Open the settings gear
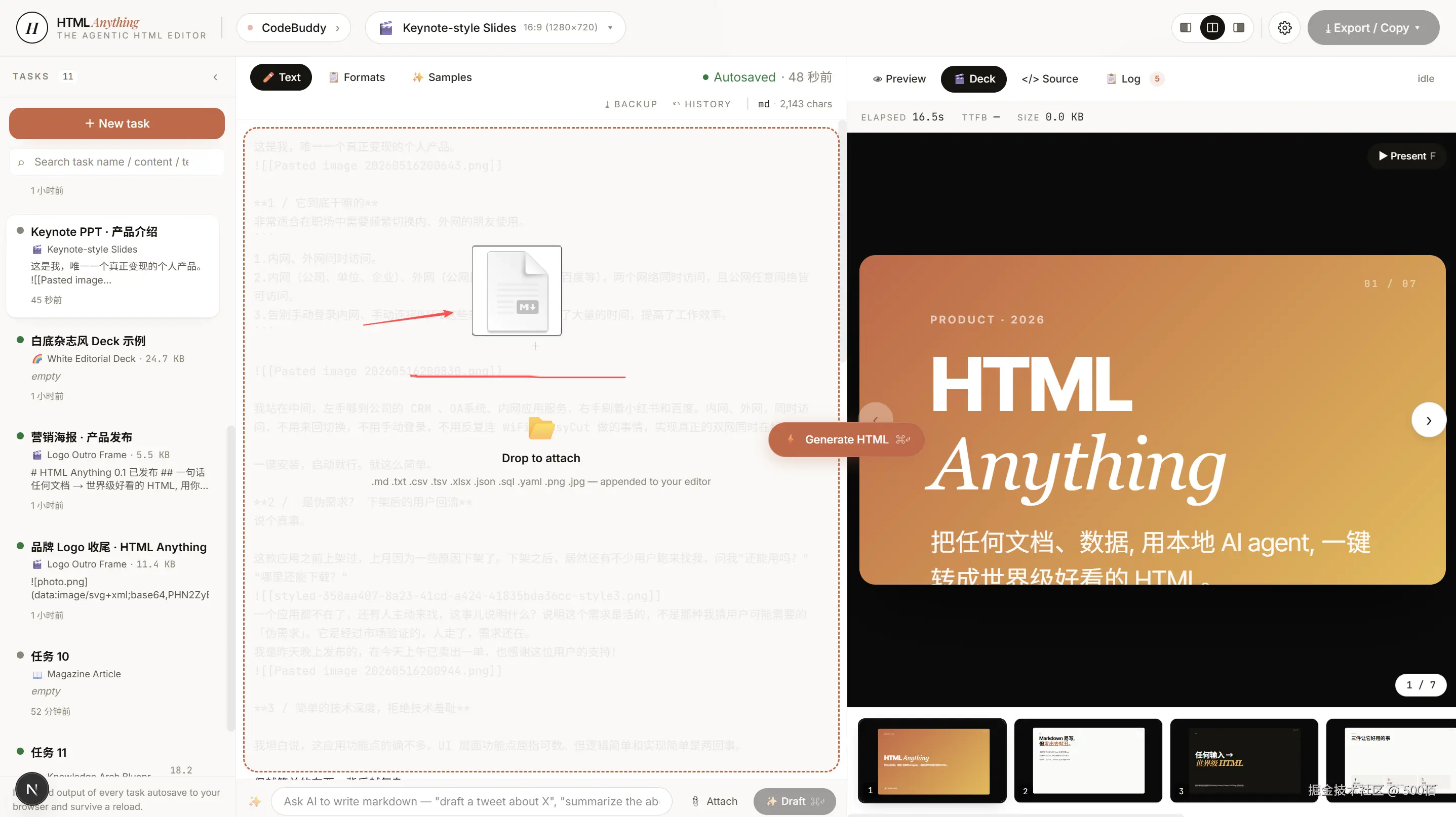Image resolution: width=1456 pixels, height=817 pixels. pyautogui.click(x=1284, y=28)
